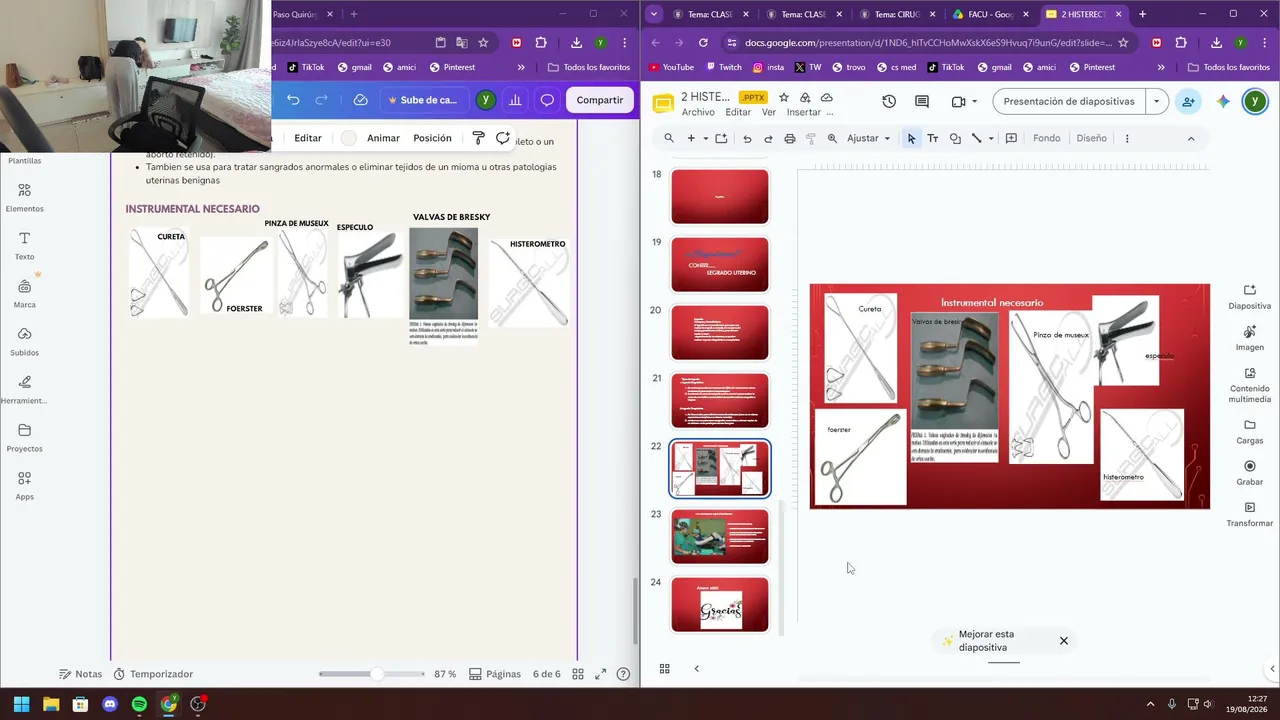Expand the new slide layout dropdown arrow
1280x720 pixels.
(x=705, y=138)
